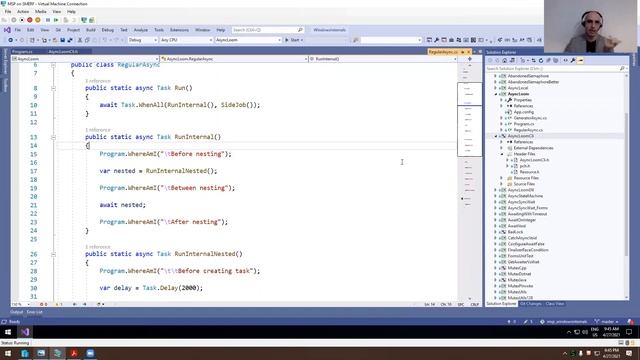Screen dimensions: 640x360
Task: Collapse the Run() method outlining
Action: coord(53,88)
